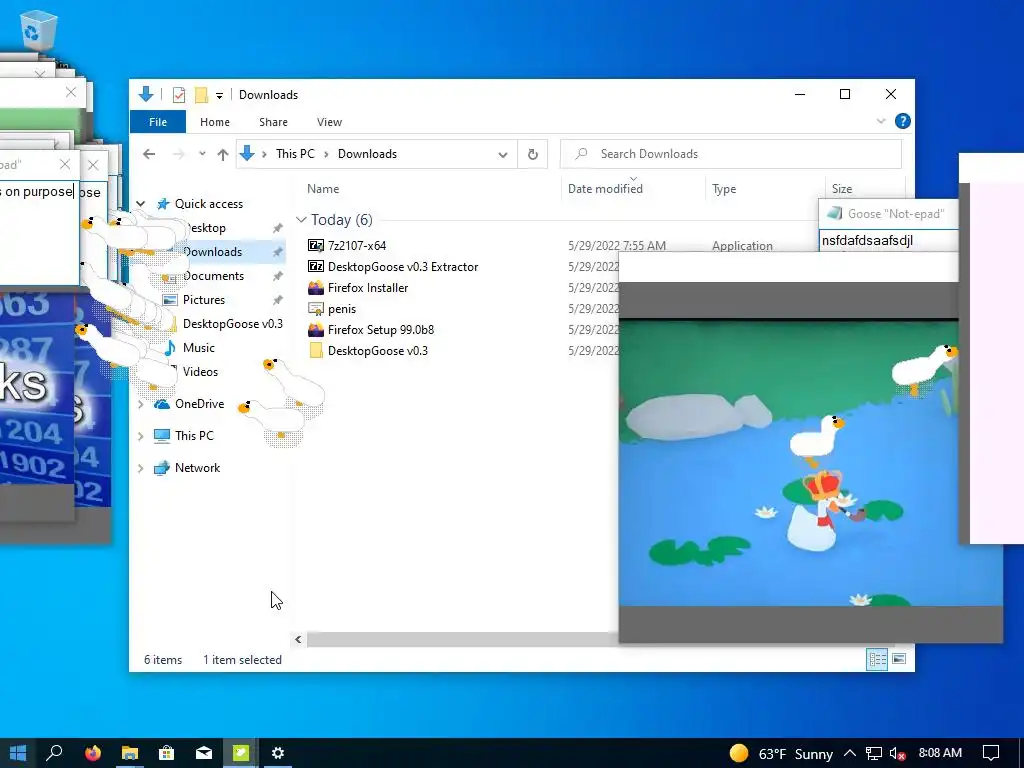The height and width of the screenshot is (768, 1024).
Task: Select Pictures in navigation pane
Action: pos(204,300)
